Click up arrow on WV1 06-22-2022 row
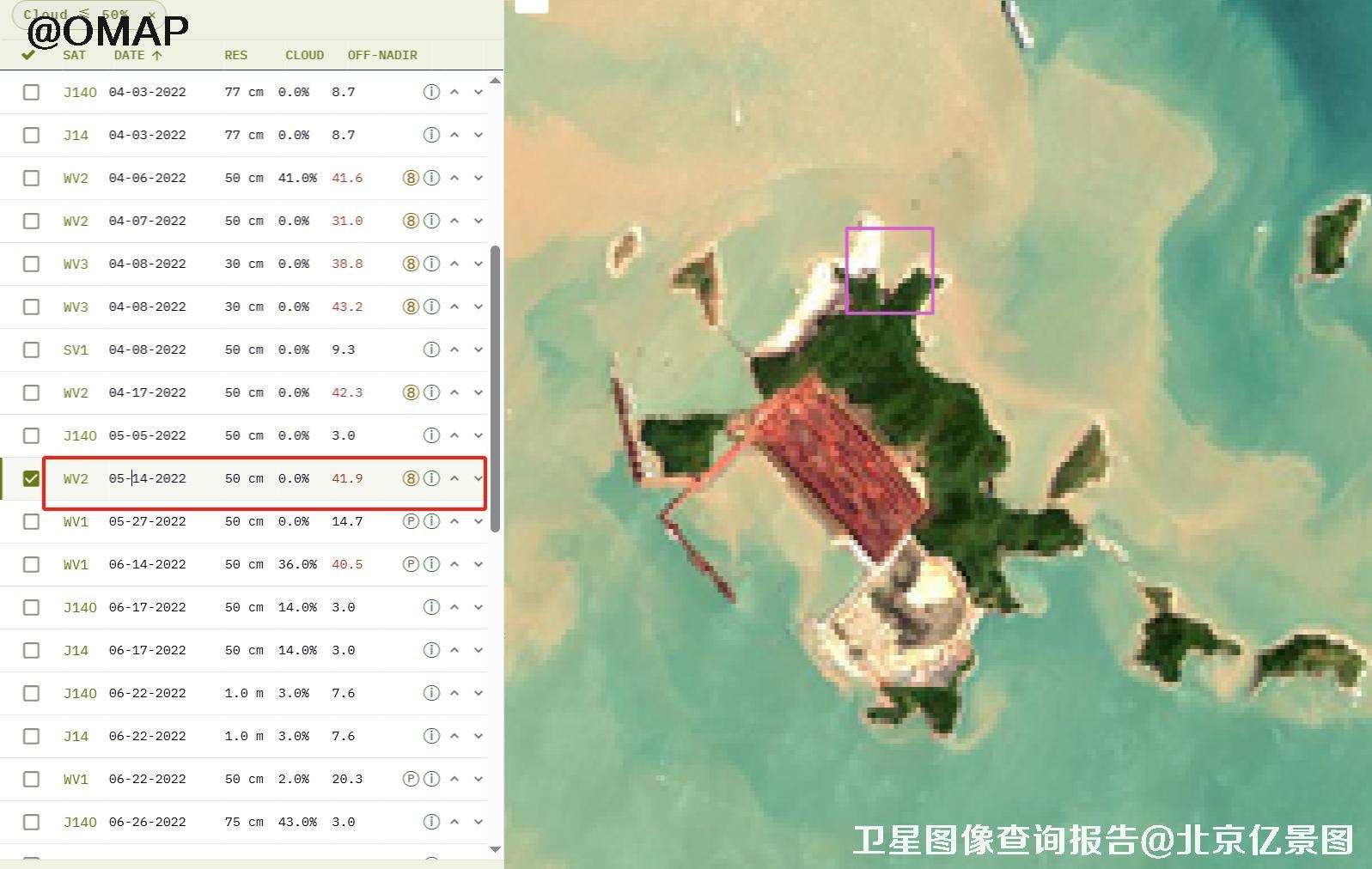1372x869 pixels. pos(454,779)
